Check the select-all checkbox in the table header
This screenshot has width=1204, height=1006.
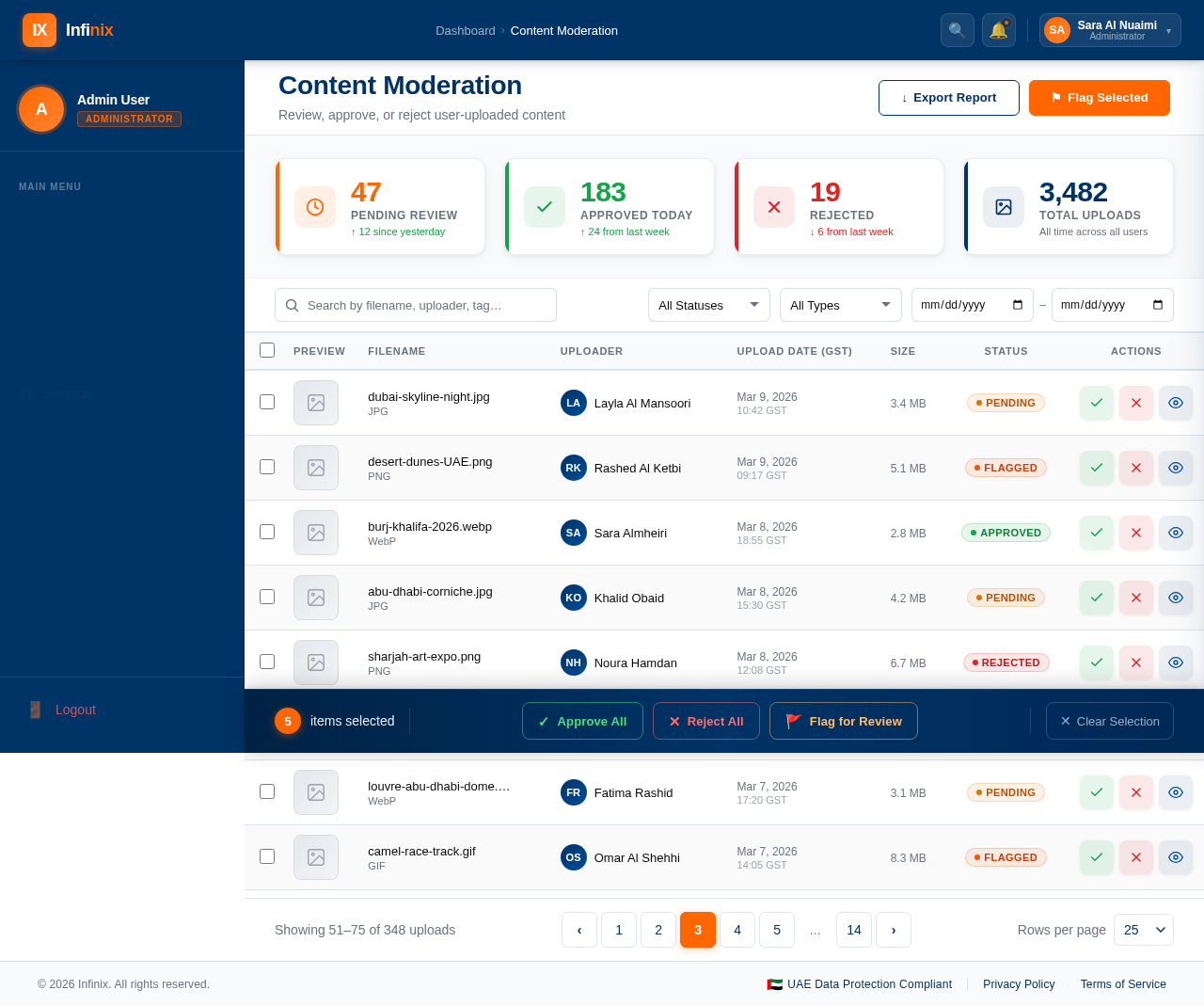[266, 349]
